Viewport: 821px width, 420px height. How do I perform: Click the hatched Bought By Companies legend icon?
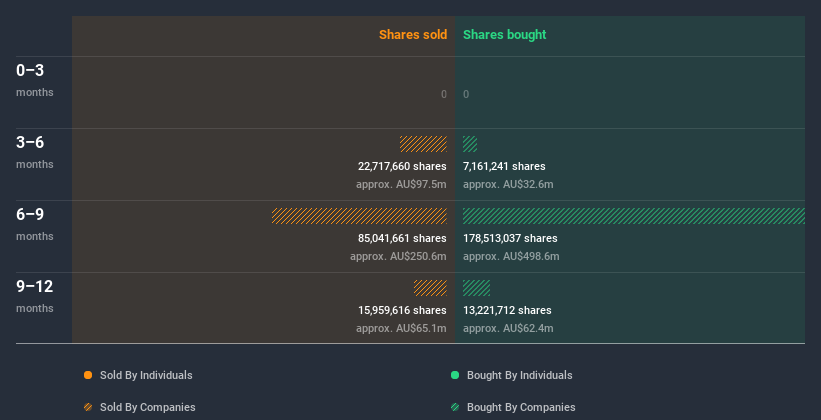coord(455,407)
